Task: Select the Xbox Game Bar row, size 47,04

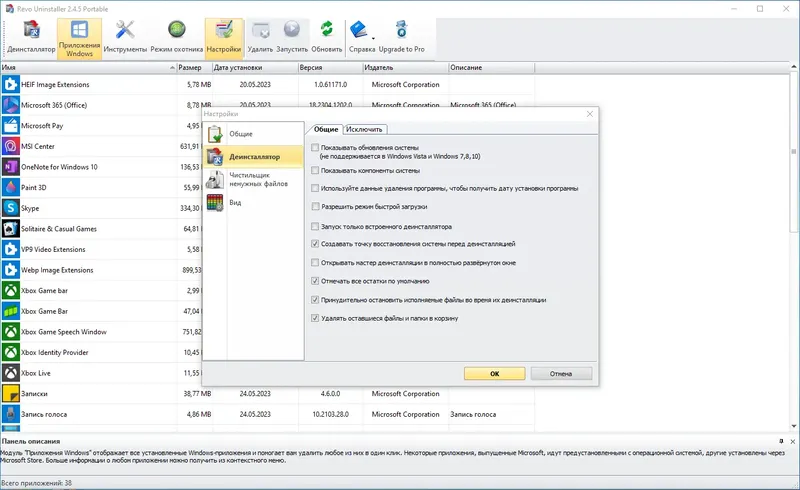Action: 101,311
